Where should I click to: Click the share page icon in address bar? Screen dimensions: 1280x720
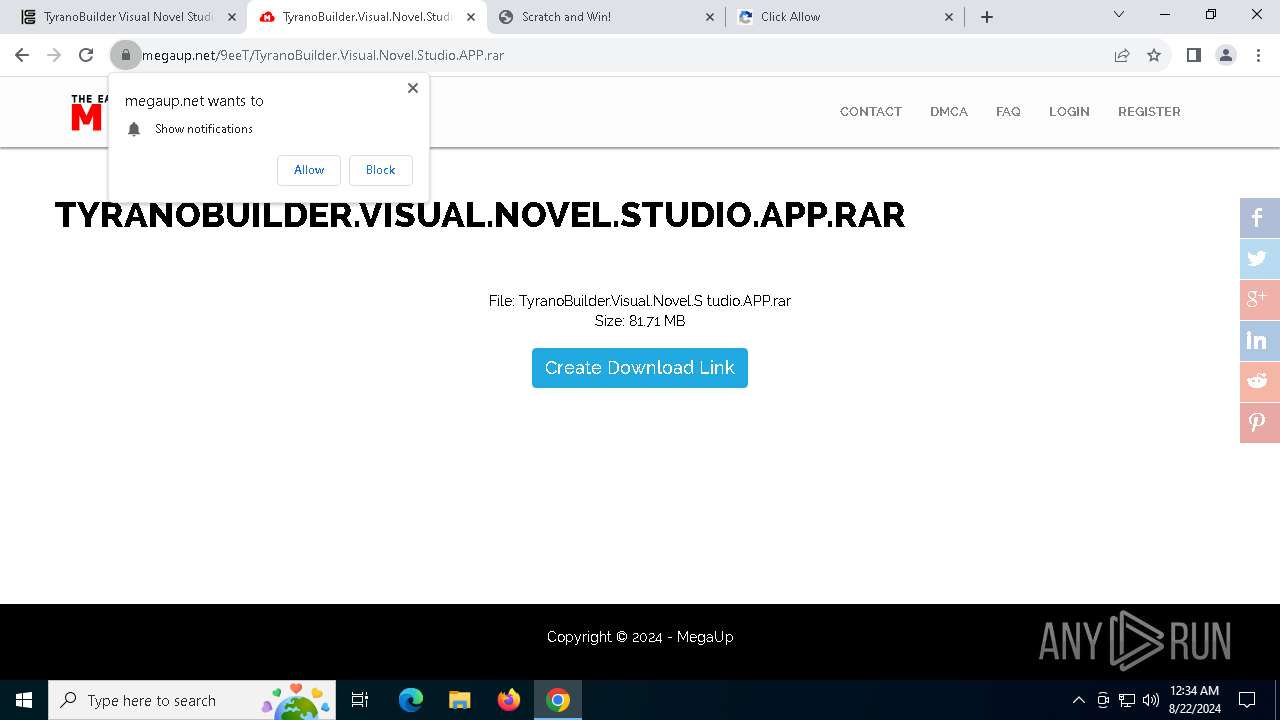point(1122,55)
